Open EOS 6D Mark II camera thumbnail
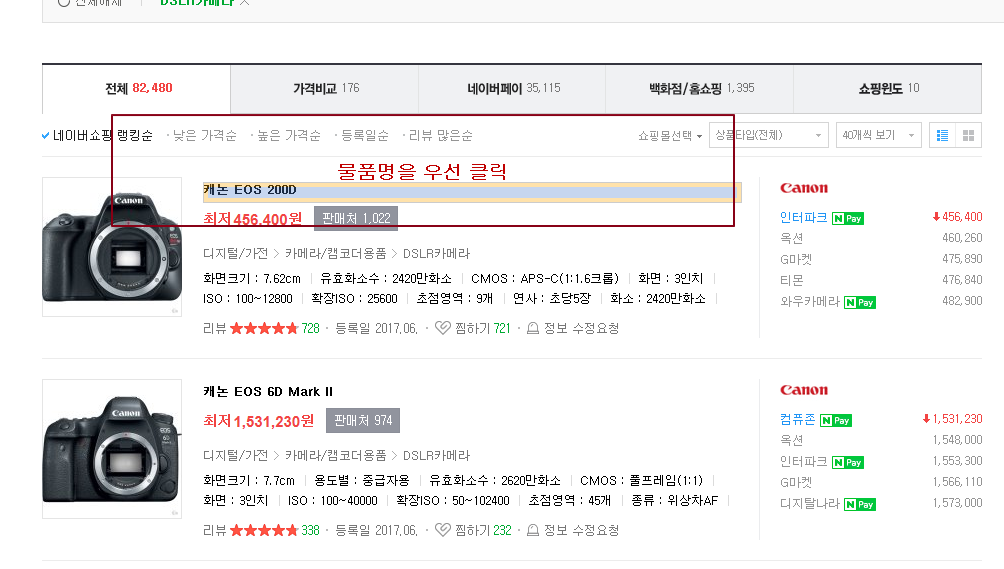Image resolution: width=1004 pixels, height=569 pixels. 112,449
